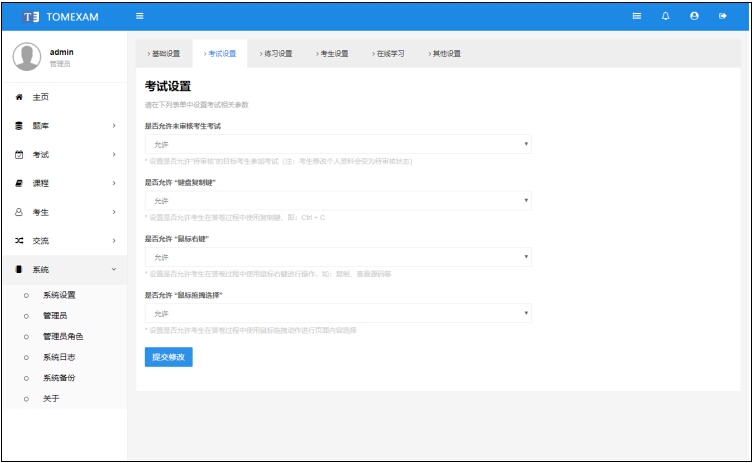Click the 题库 label in sidebar

[40, 125]
